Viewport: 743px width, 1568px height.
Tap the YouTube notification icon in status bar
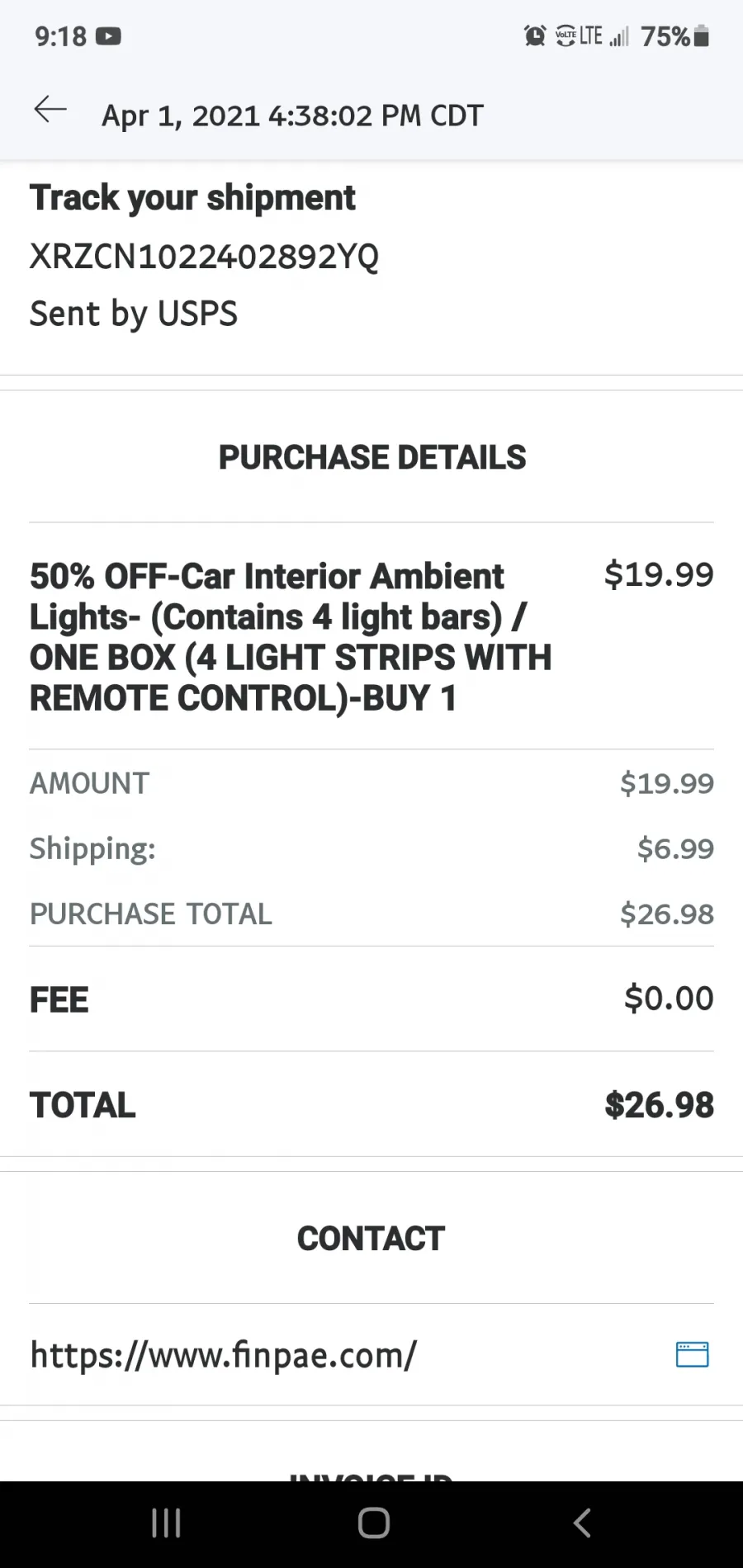click(x=108, y=36)
